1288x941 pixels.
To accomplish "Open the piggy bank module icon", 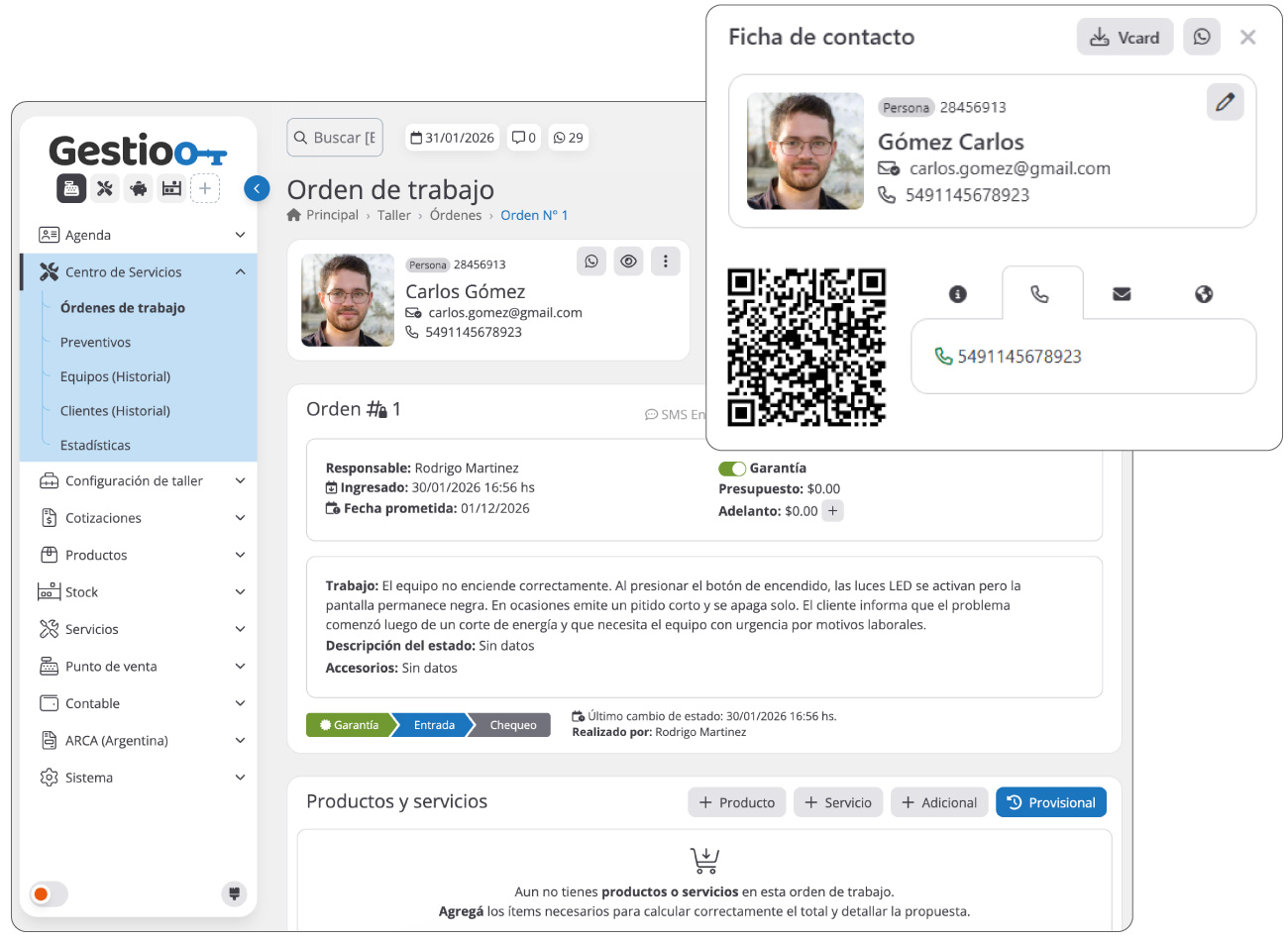I will (139, 188).
